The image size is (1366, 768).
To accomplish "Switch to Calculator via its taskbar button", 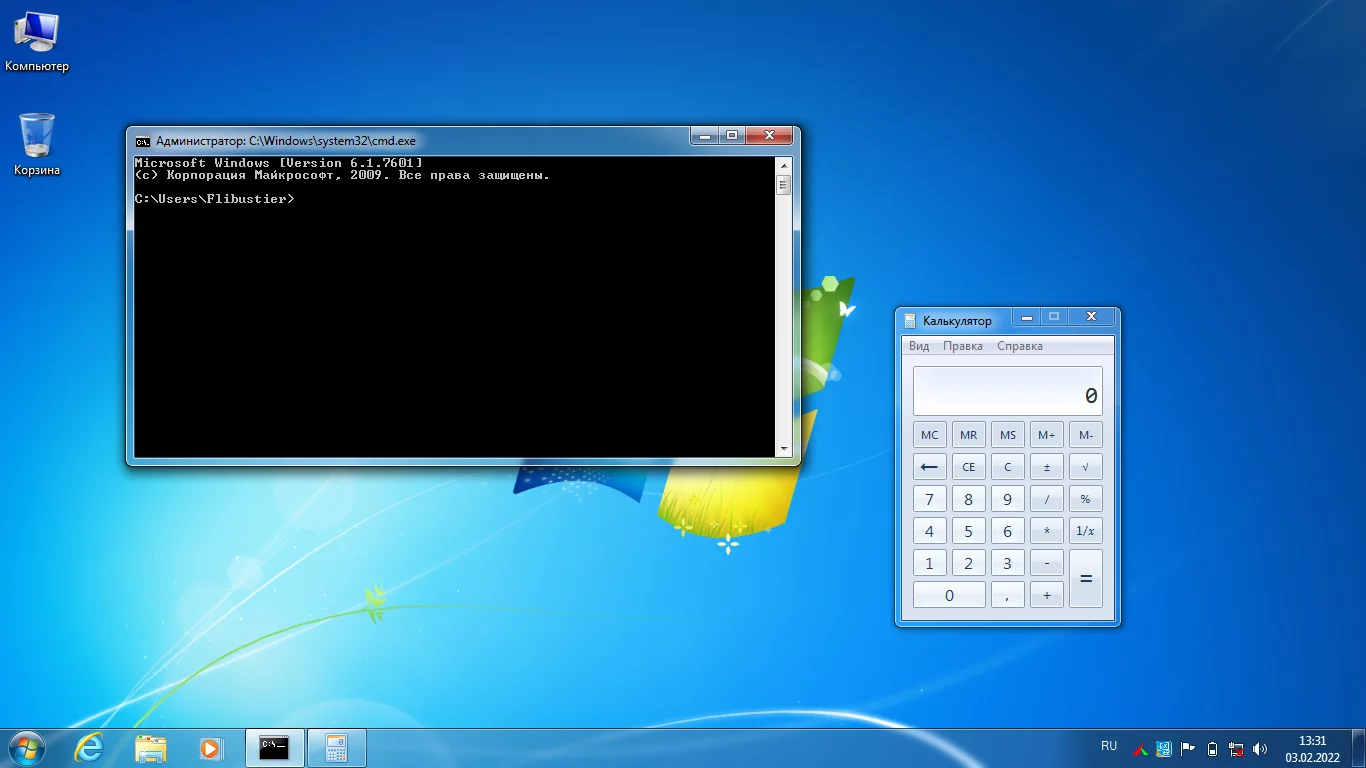I will tap(336, 748).
